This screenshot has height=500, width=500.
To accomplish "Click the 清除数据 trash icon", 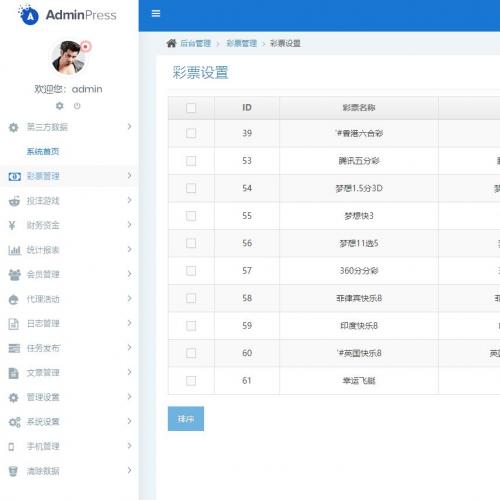I will click(13, 471).
